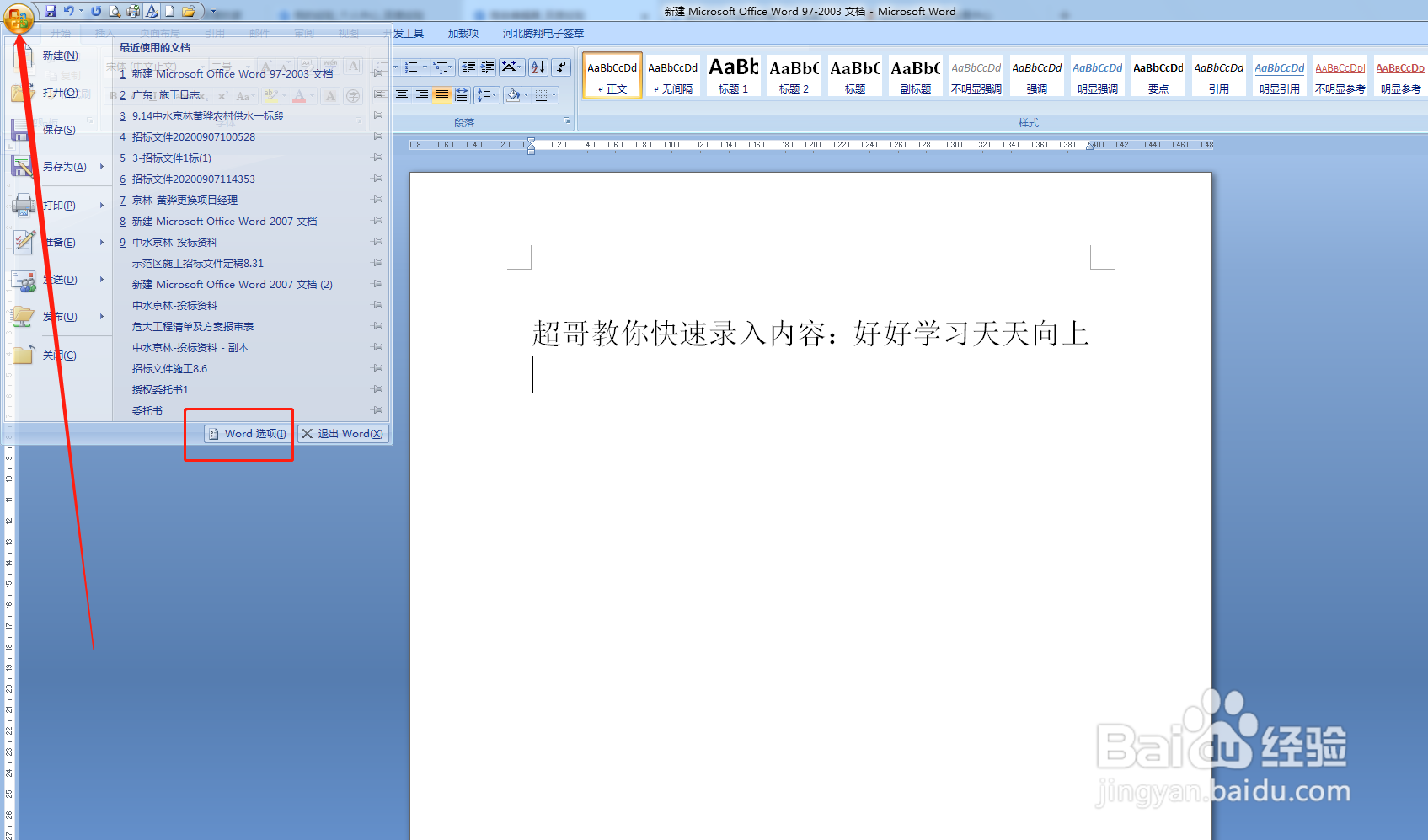Image resolution: width=1428 pixels, height=840 pixels.
Task: Click the Word 选项(I) button
Action: 248,434
